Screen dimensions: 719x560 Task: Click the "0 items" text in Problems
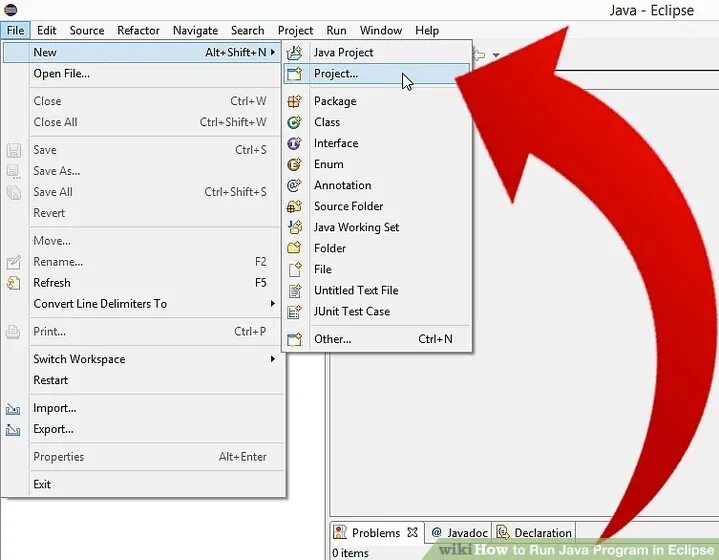click(350, 553)
